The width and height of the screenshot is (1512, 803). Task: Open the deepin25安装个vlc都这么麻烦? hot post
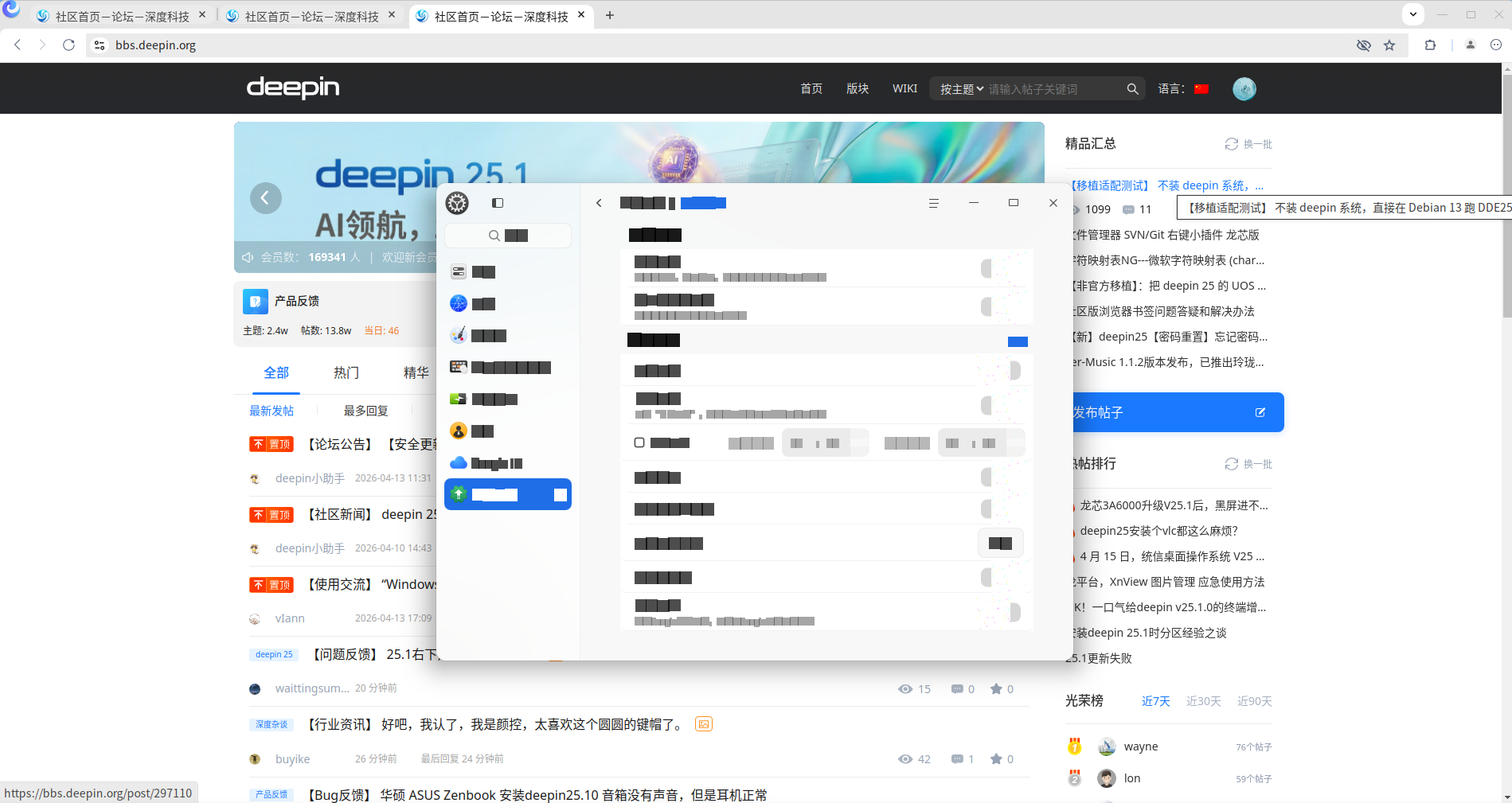coord(1159,531)
